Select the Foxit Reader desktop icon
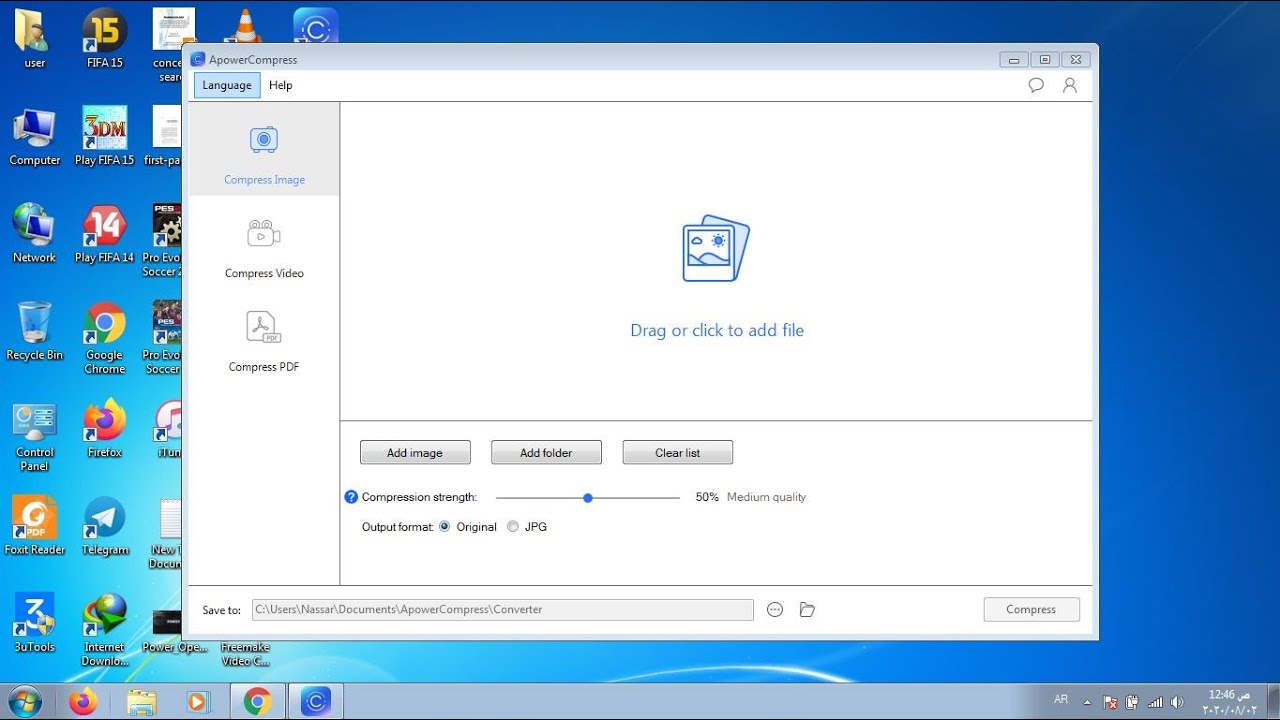The width and height of the screenshot is (1280, 720). [35, 526]
